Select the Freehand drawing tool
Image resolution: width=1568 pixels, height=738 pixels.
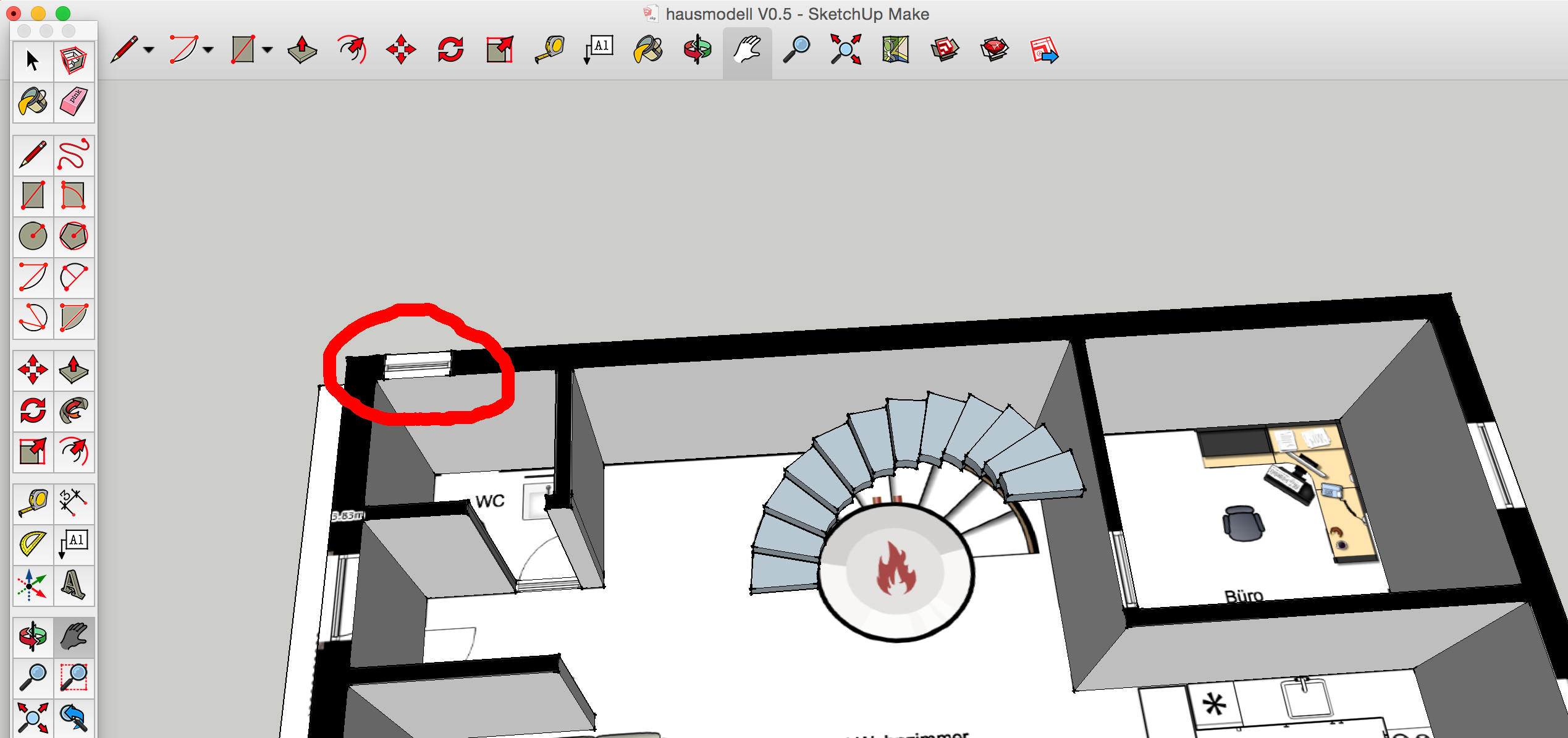click(74, 155)
